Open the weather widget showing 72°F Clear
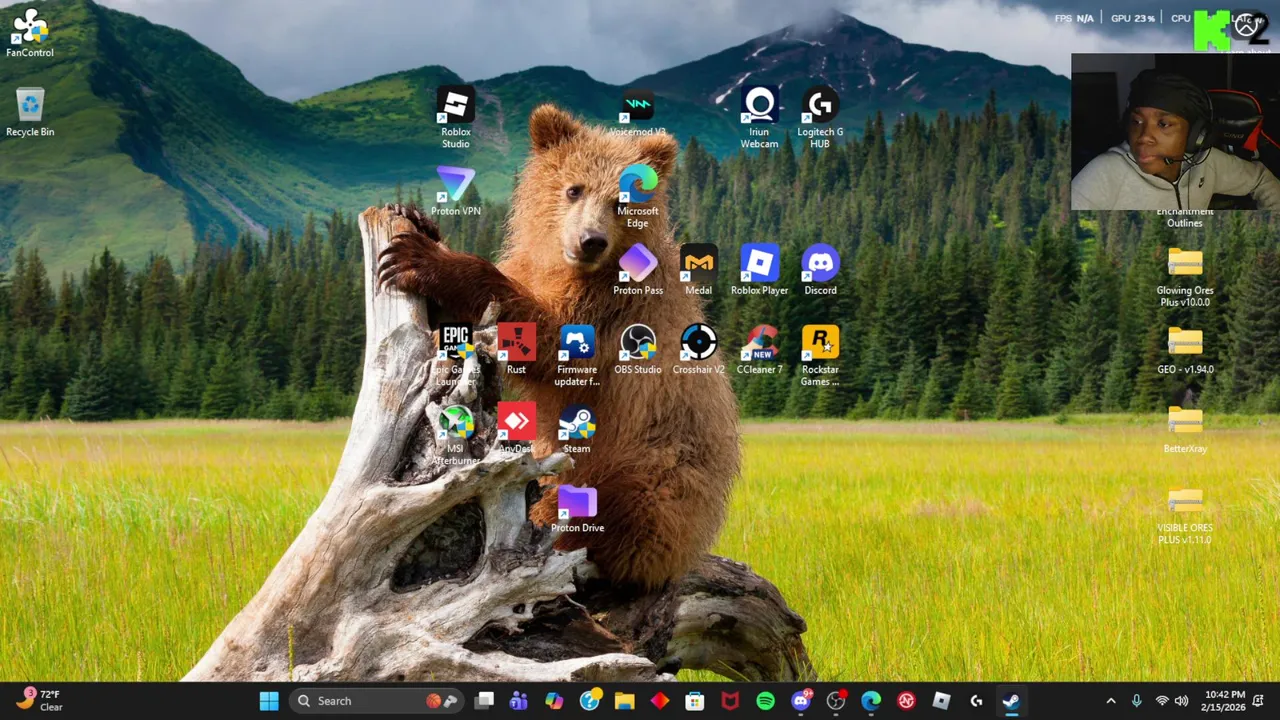1280x720 pixels. (x=40, y=701)
